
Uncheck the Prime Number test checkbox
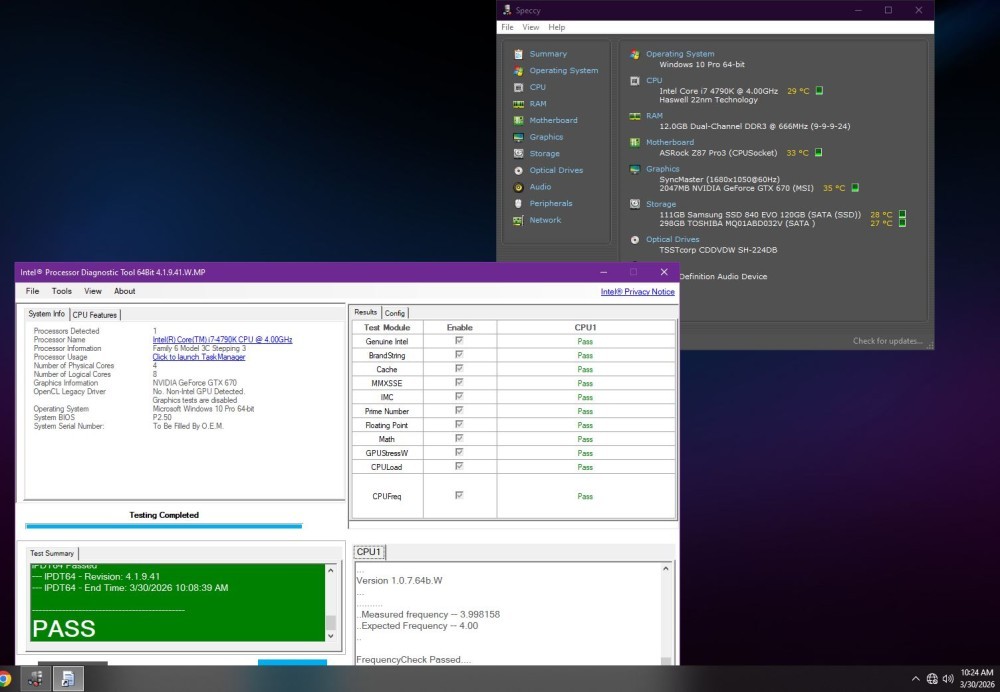coord(459,411)
